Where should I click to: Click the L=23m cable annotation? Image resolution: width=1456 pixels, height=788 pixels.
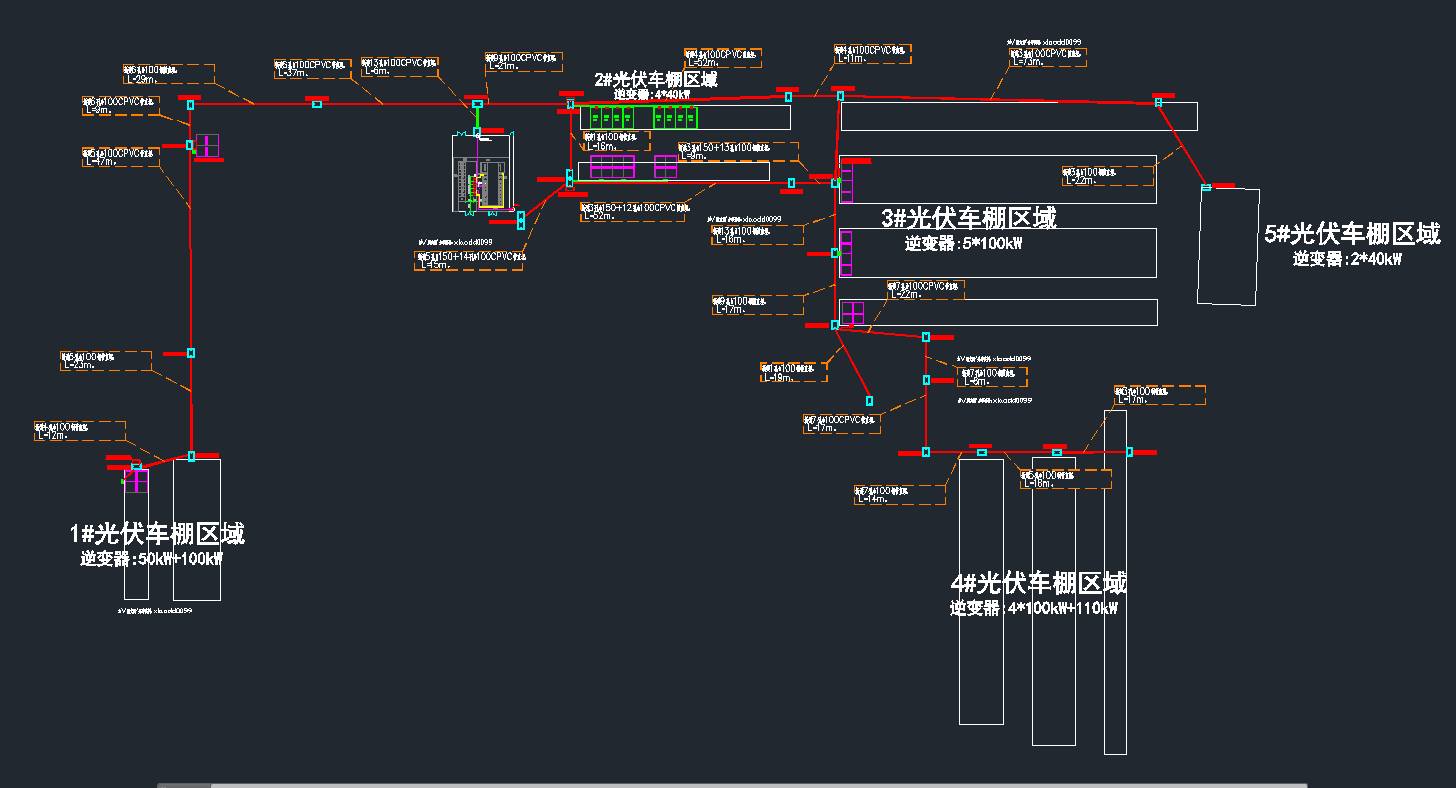[106, 361]
